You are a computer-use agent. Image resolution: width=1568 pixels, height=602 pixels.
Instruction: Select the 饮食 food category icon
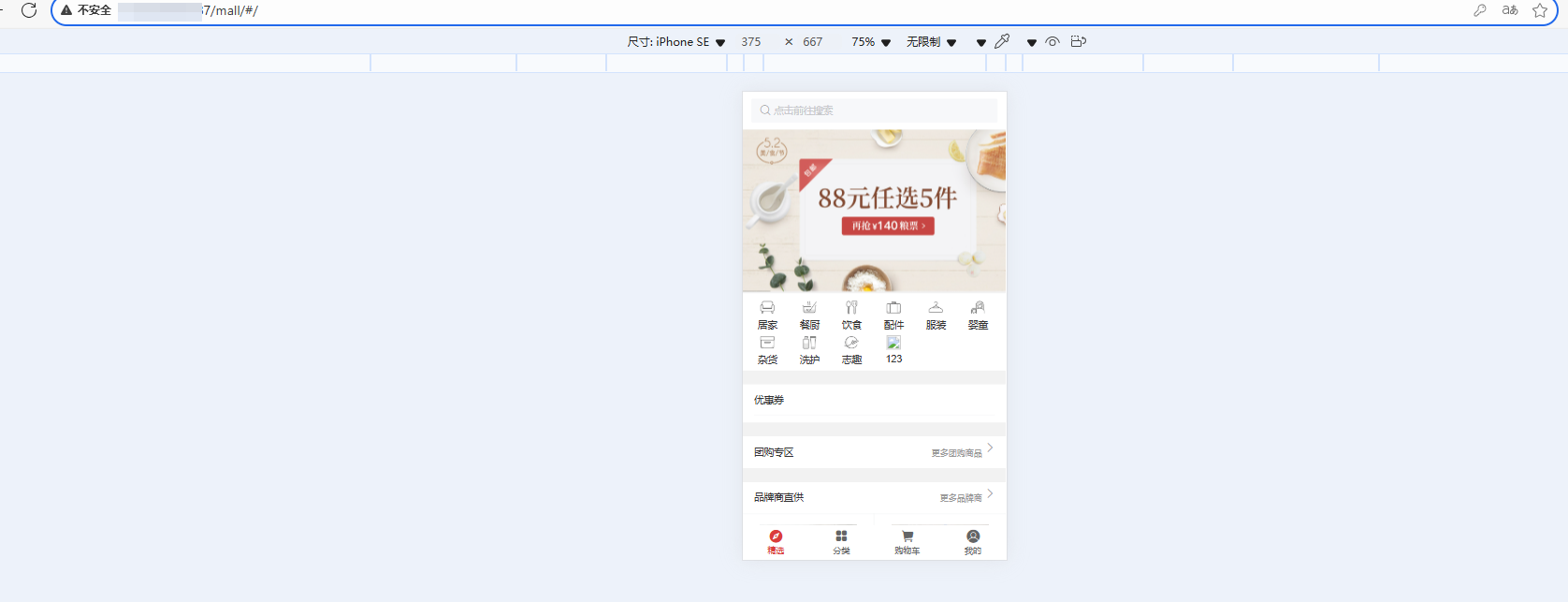click(x=851, y=308)
